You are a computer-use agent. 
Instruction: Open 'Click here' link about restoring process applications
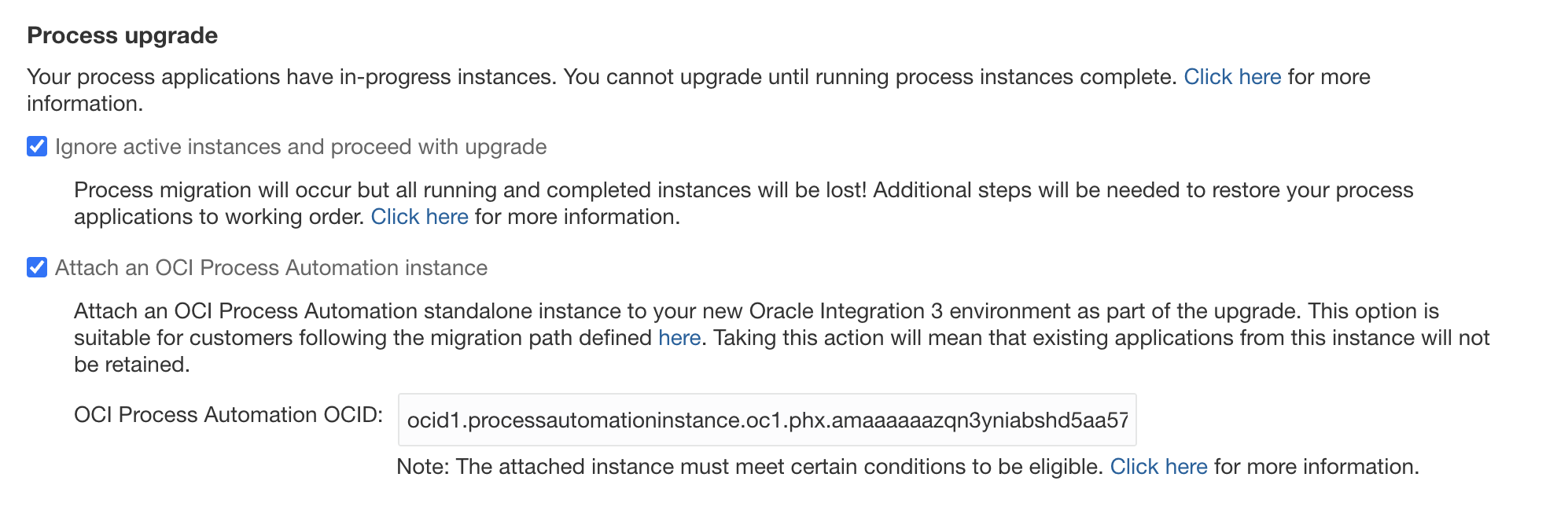coord(419,217)
